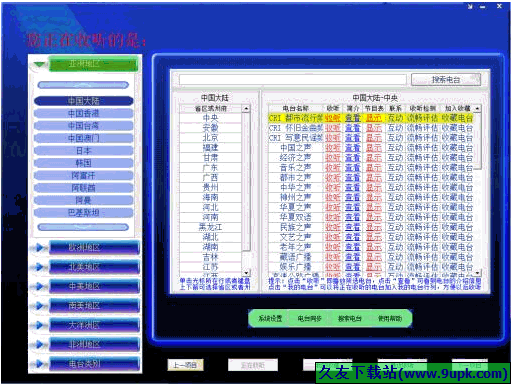Select province 福建 in the list

coord(210,148)
